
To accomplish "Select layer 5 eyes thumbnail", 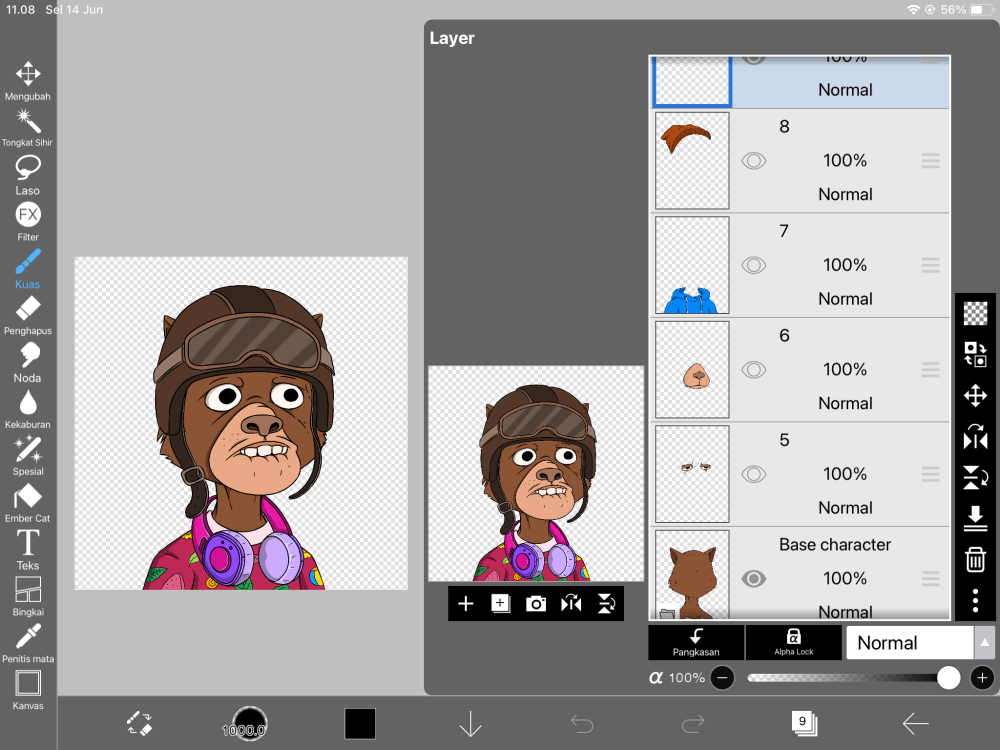I will coord(692,474).
